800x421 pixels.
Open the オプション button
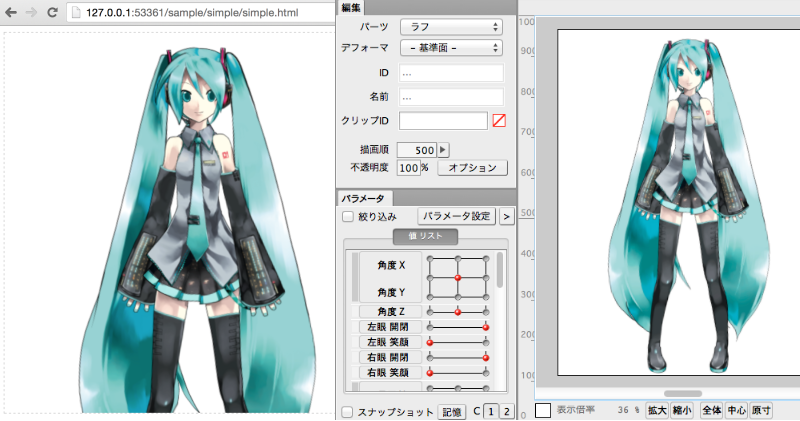point(472,168)
